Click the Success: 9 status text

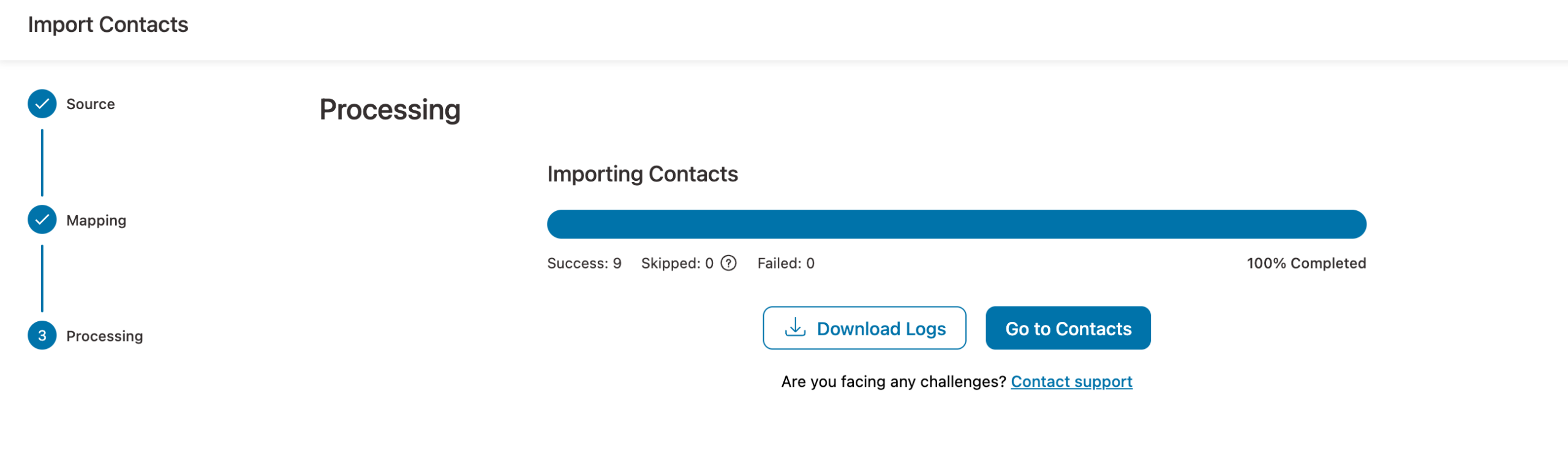584,263
